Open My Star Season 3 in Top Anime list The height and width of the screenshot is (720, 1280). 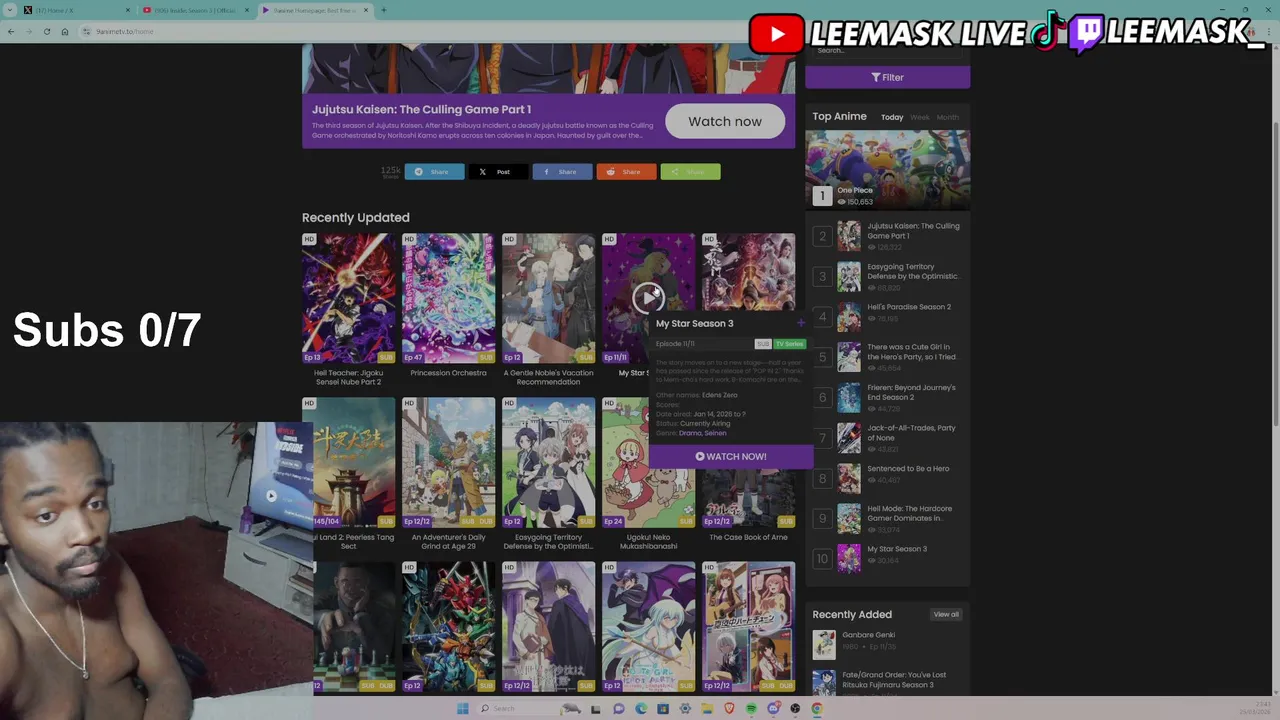click(897, 549)
